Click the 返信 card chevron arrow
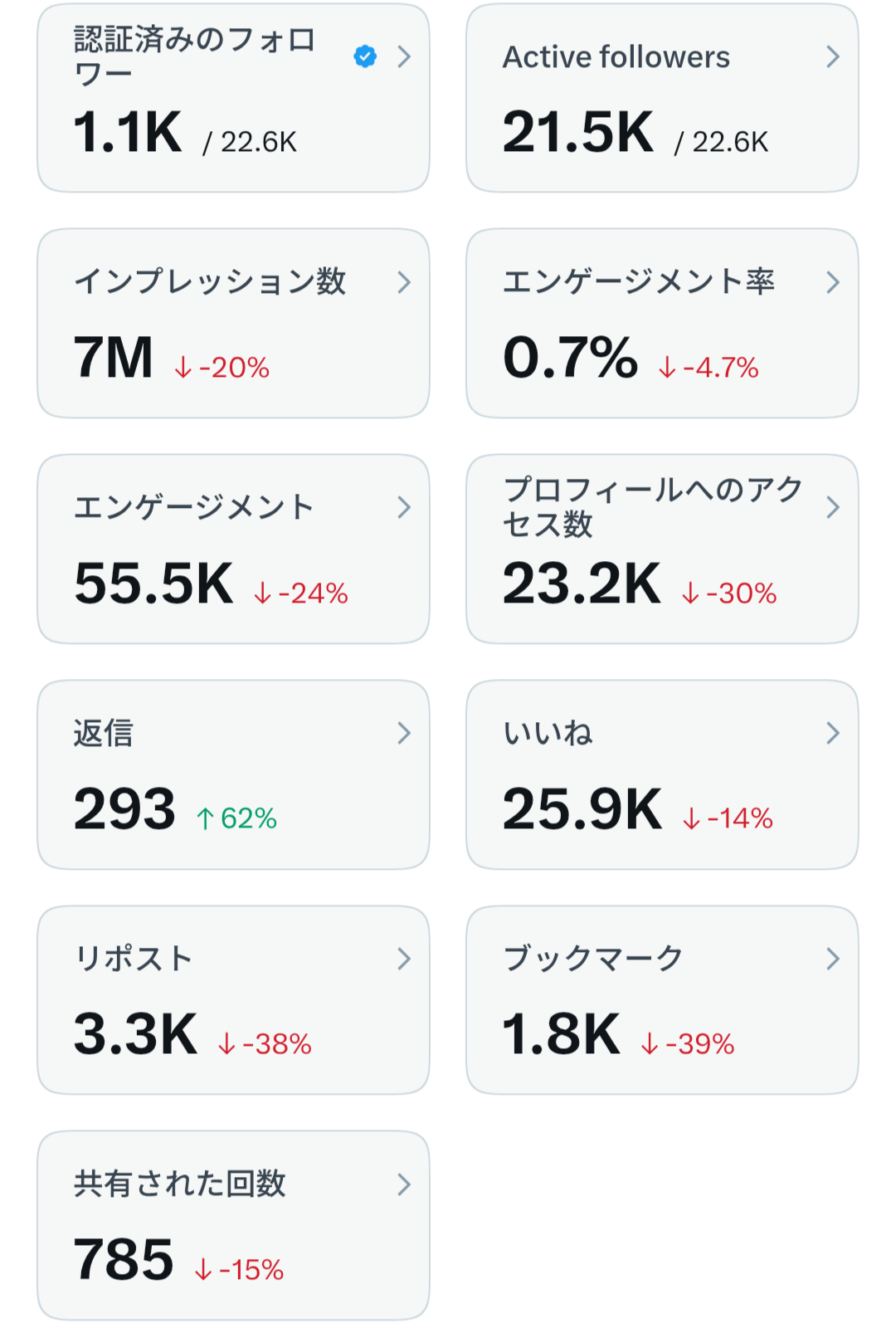Screen dimensions: 896x1333 [x=404, y=733]
